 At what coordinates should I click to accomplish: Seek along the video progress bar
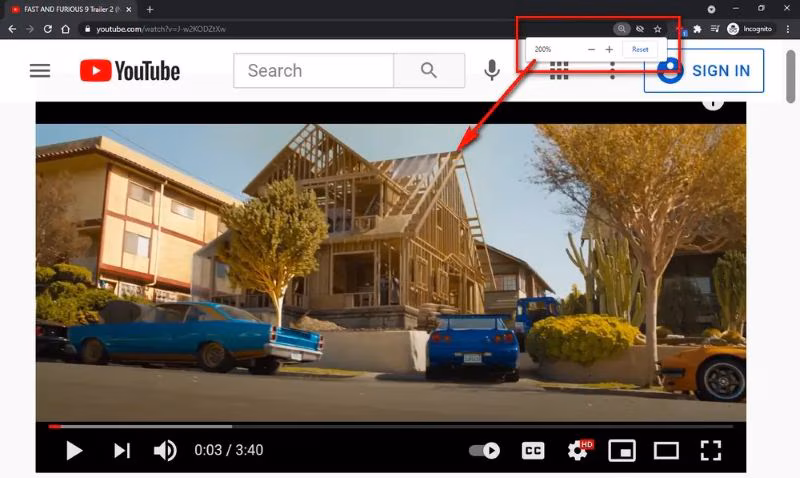391,426
